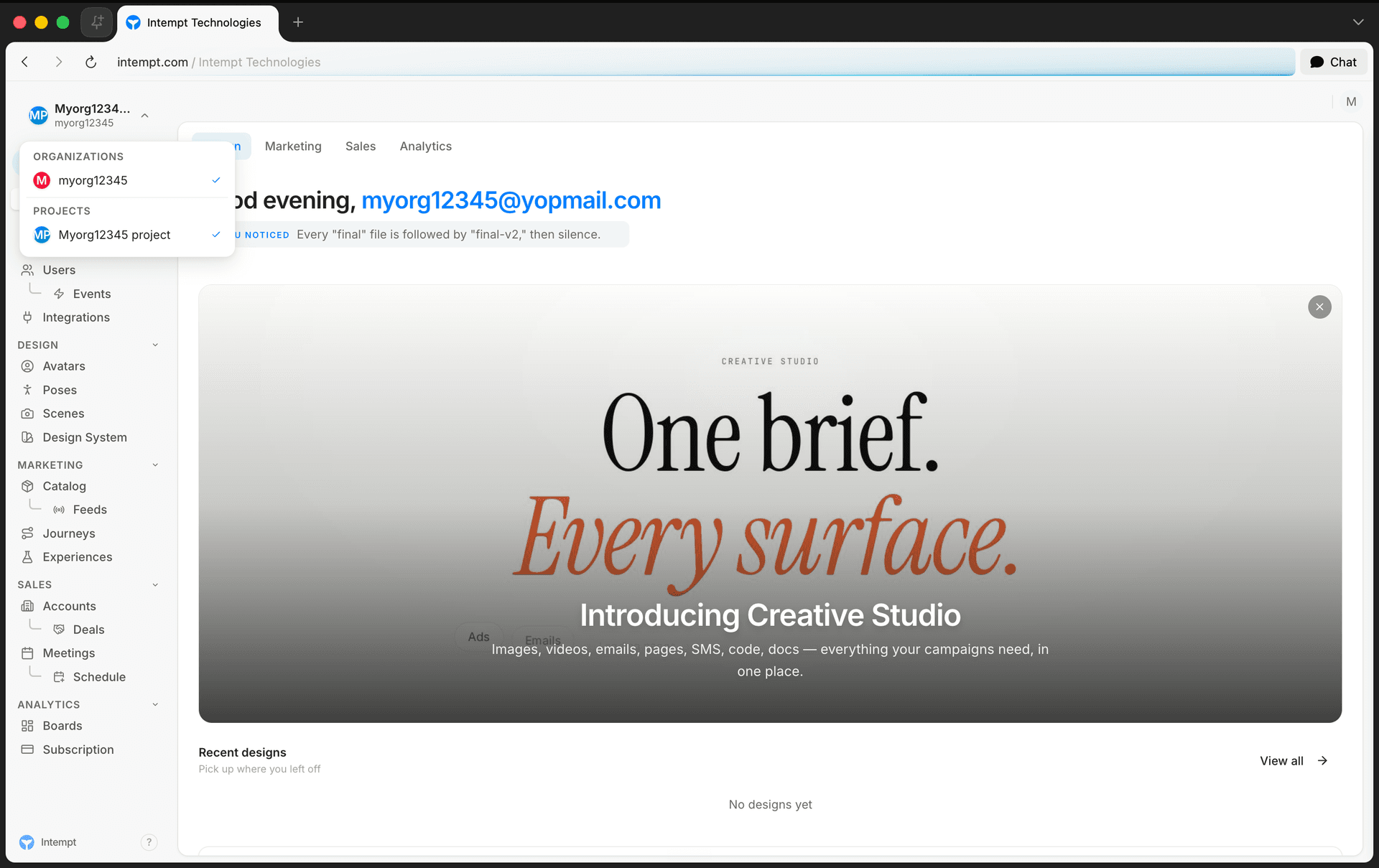Collapse the ANALYTICS sidebar section
Viewport: 1379px width, 868px height.
click(155, 705)
